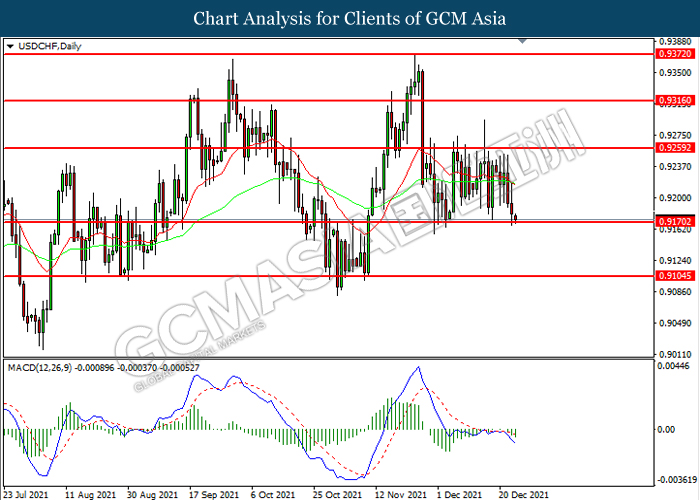The width and height of the screenshot is (700, 500).
Task: Click the 12 Nov 2021 date label
Action: point(400,495)
